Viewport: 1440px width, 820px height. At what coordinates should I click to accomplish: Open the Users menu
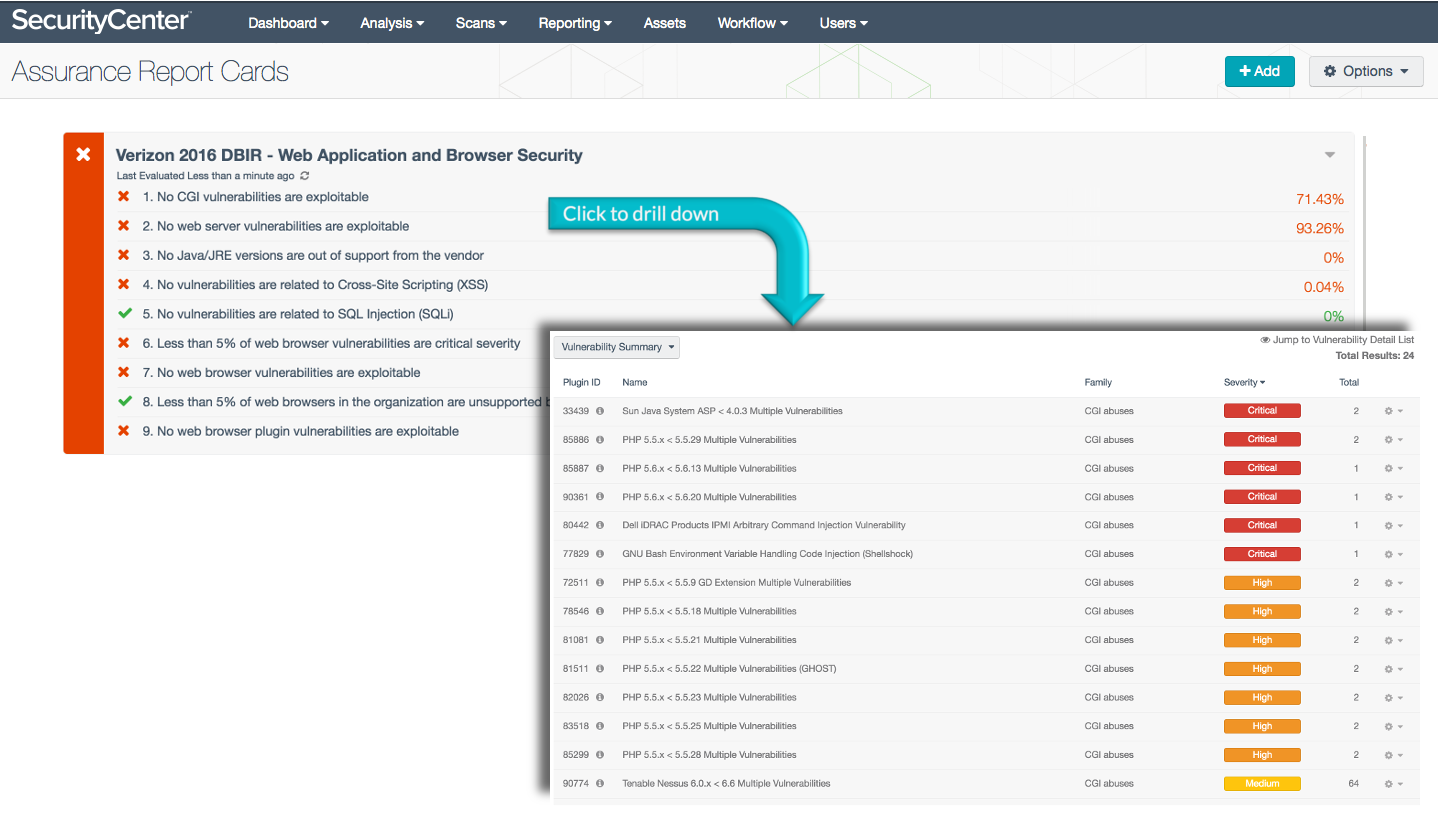tap(843, 23)
